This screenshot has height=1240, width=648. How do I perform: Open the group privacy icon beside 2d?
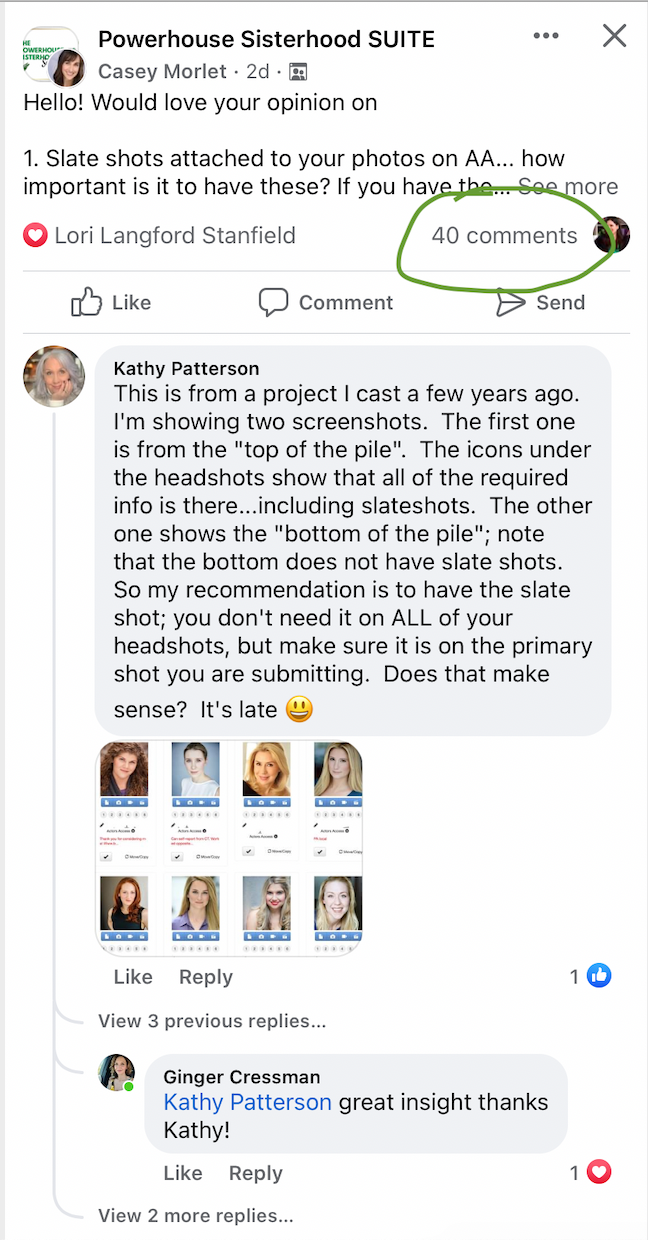click(x=298, y=72)
